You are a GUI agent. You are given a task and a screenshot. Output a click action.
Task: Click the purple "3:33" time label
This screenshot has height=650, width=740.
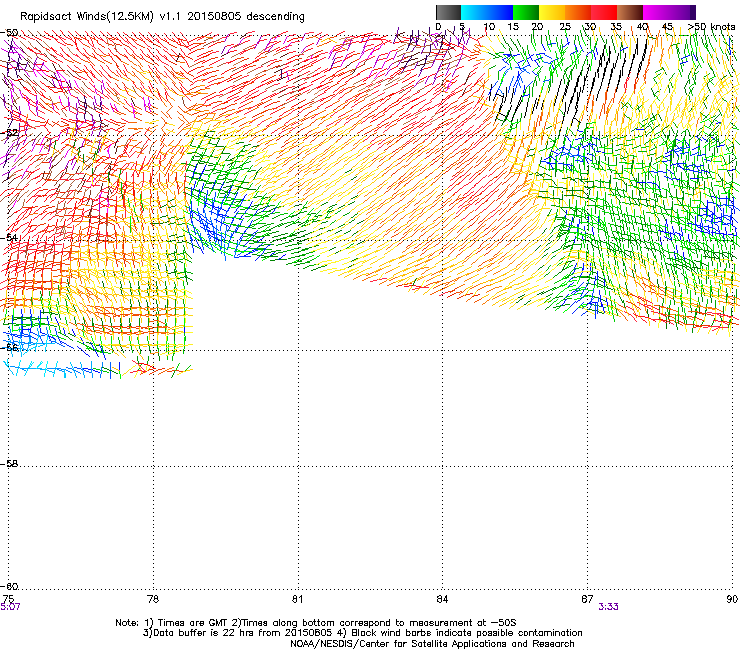point(608,607)
